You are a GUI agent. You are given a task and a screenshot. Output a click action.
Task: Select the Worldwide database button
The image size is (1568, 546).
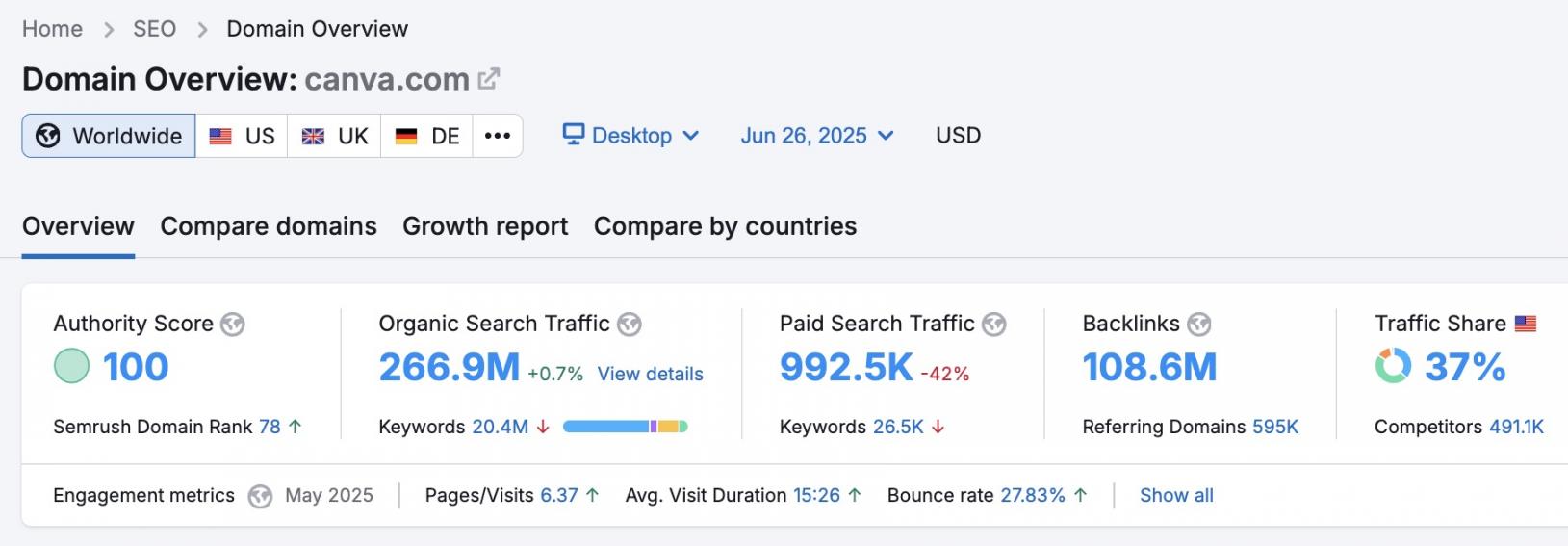point(109,136)
